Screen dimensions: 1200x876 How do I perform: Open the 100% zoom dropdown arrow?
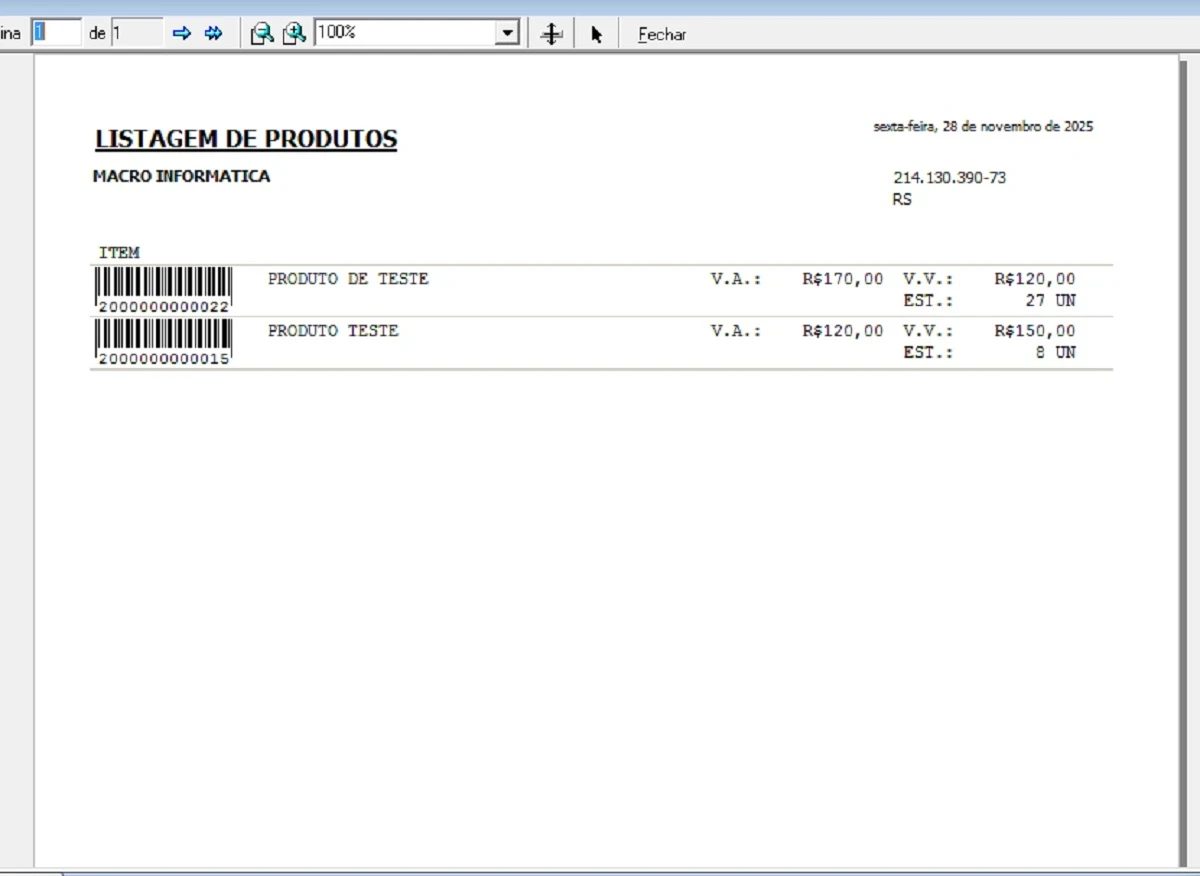point(509,34)
